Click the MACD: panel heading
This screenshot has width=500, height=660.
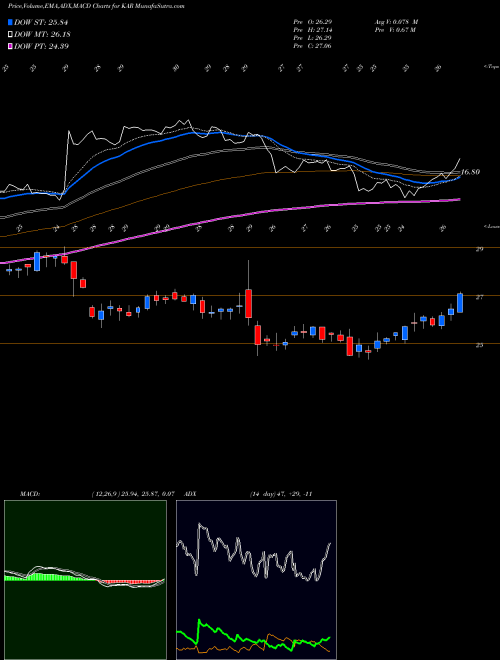30,494
